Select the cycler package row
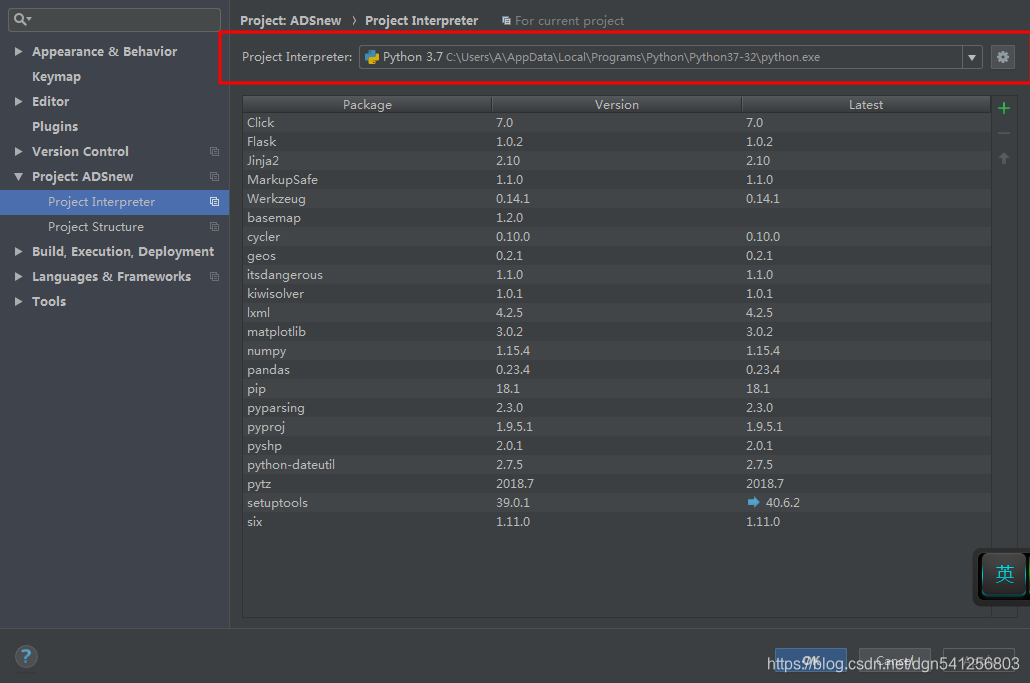Screen dimensions: 1030x683 [x=616, y=237]
